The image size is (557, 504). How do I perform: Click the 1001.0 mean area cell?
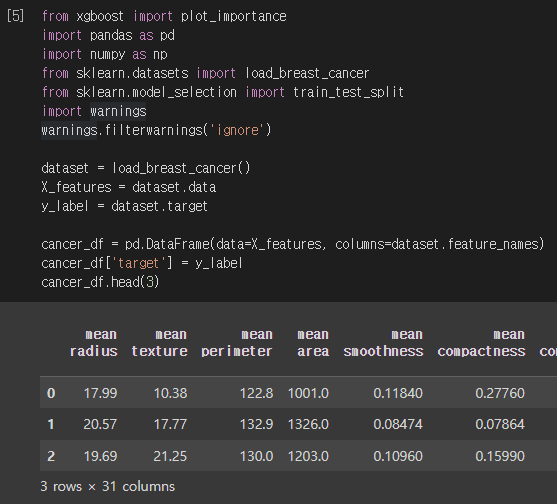pos(308,393)
